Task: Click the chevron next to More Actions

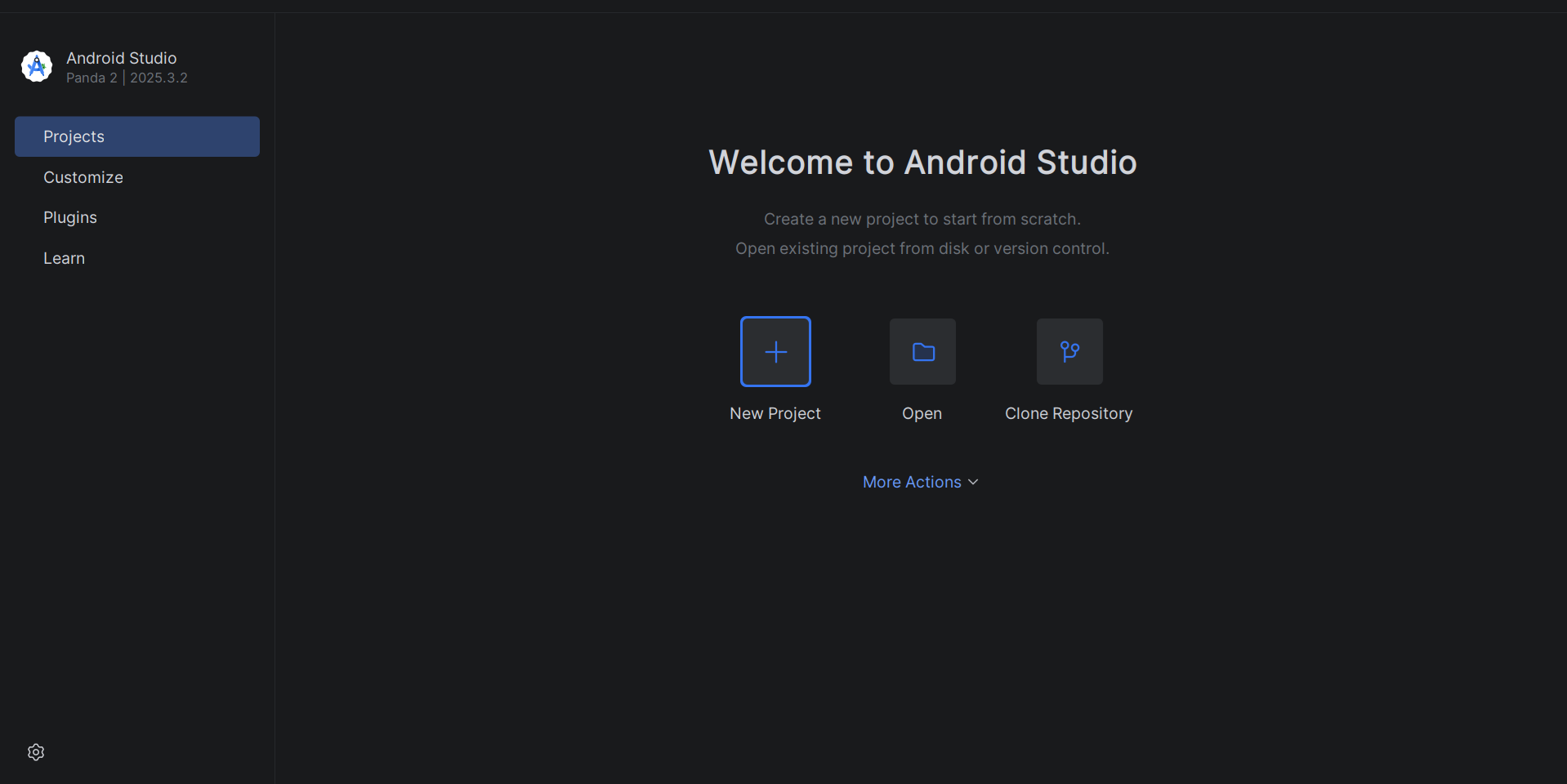Action: point(972,482)
